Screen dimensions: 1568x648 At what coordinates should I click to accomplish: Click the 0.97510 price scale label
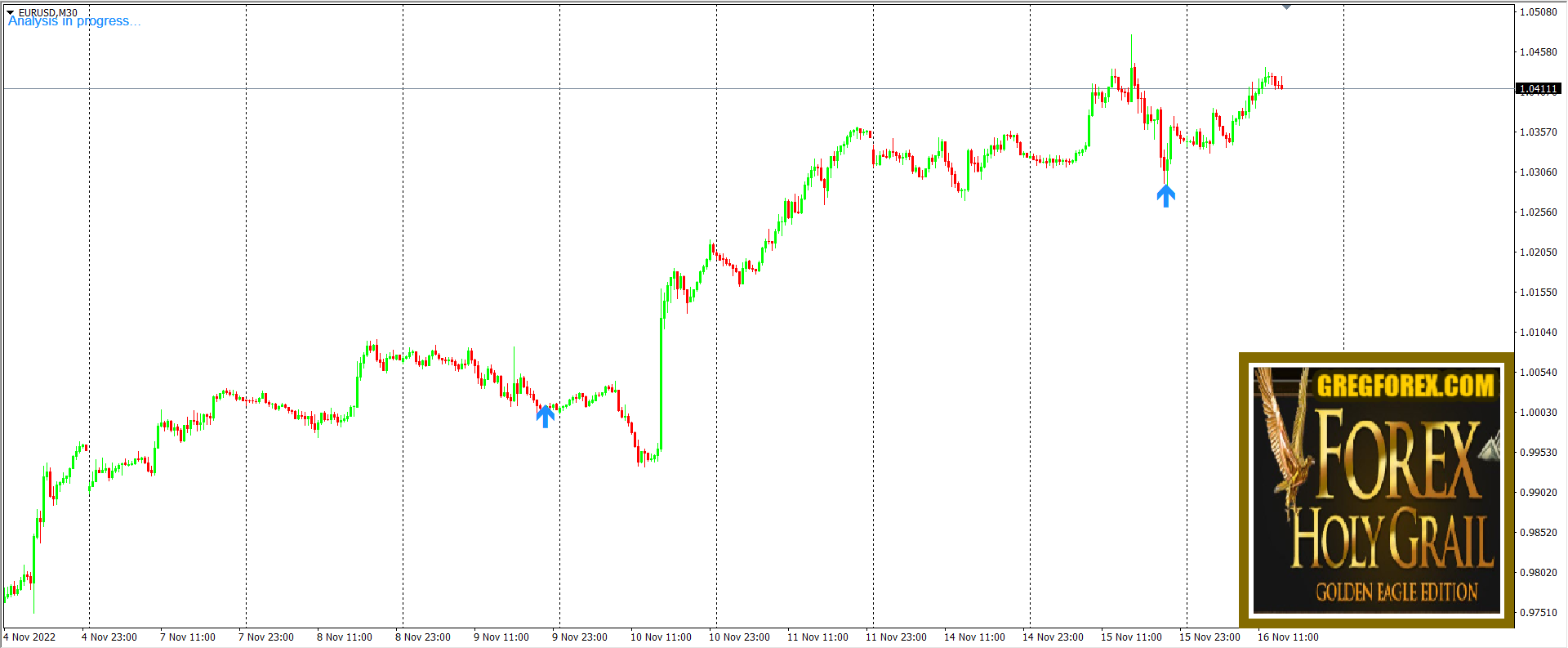click(1538, 612)
